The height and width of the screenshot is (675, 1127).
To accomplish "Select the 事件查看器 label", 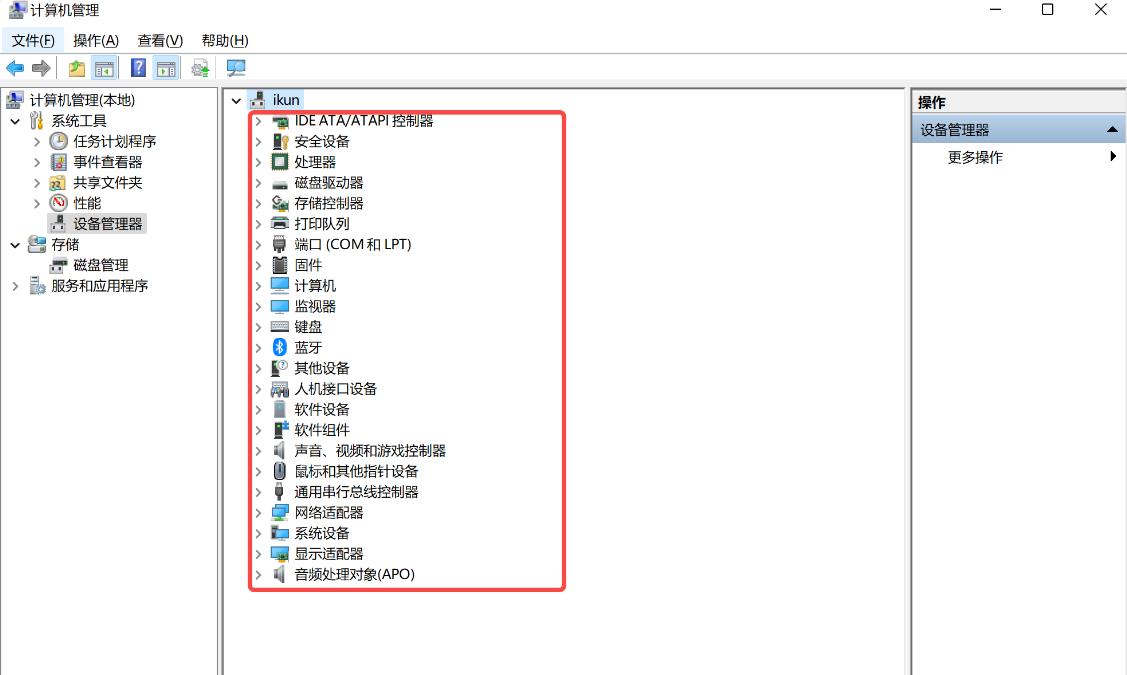I will pyautogui.click(x=108, y=162).
